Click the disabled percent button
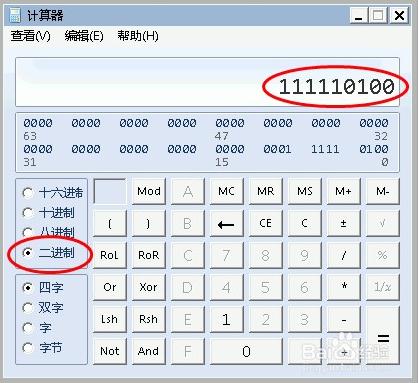 click(383, 255)
